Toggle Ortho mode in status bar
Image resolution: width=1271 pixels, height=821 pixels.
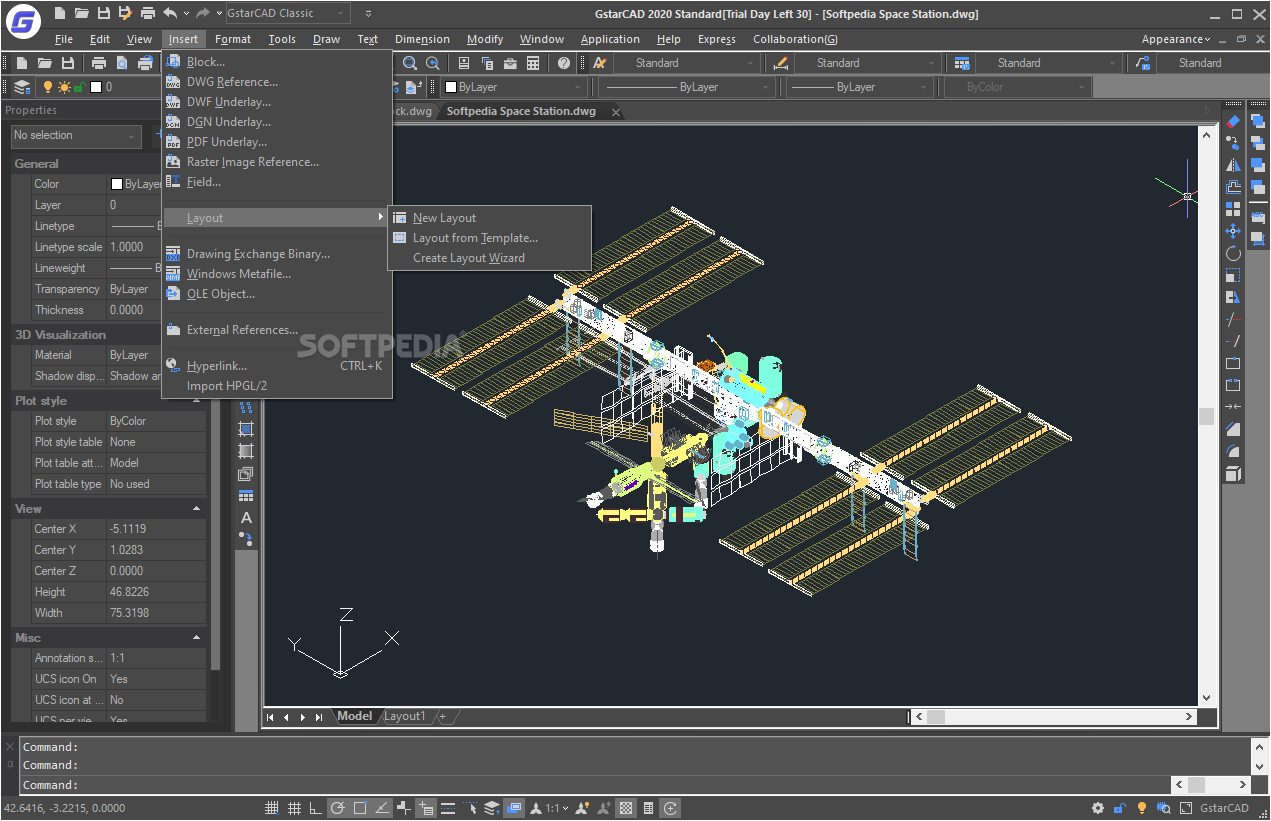[316, 808]
